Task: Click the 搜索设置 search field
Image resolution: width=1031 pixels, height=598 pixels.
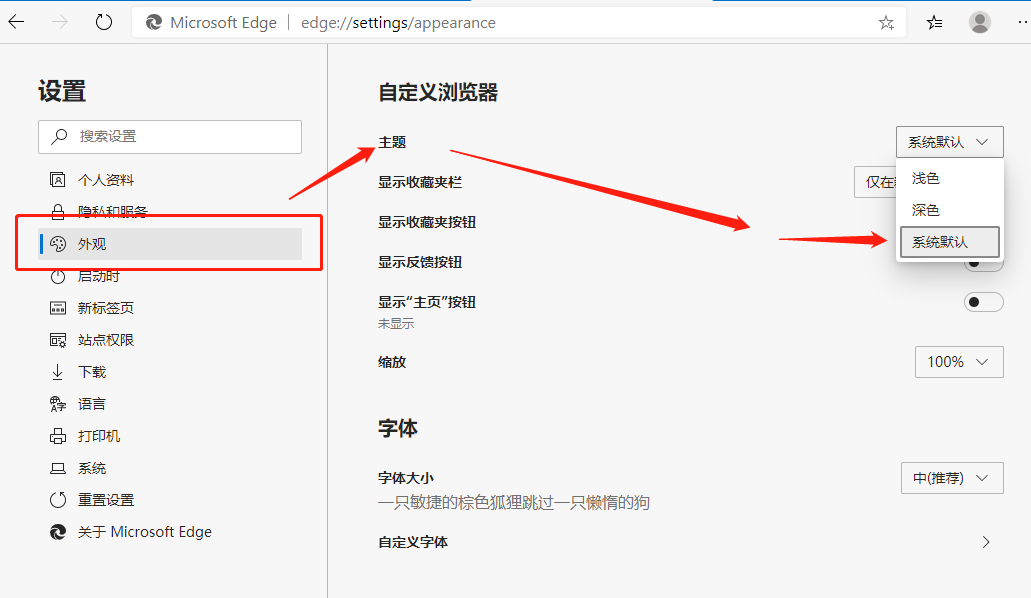Action: point(170,137)
